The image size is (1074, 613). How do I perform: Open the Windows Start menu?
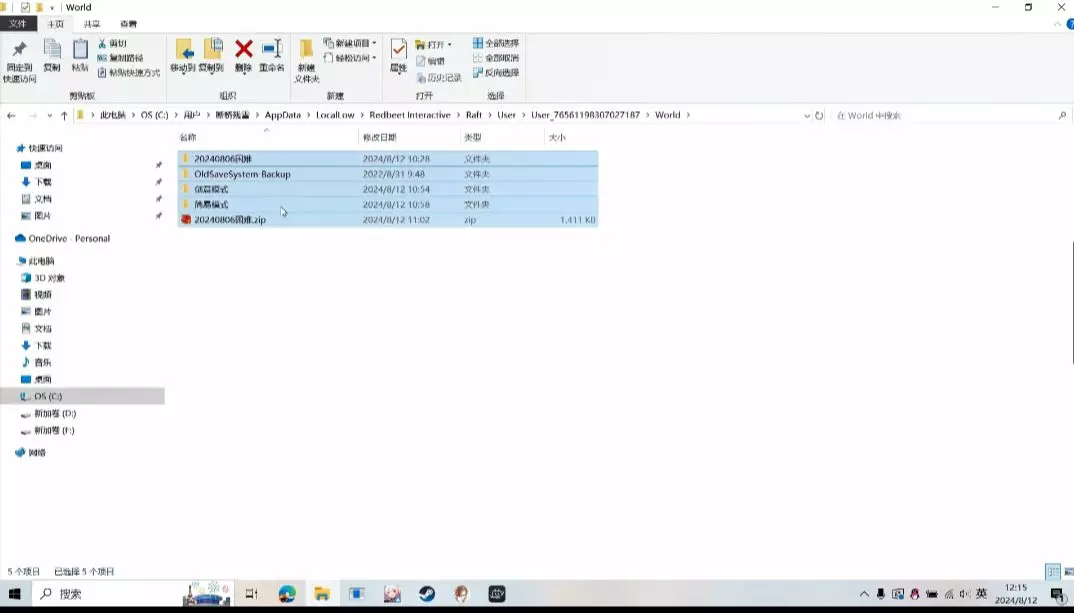click(x=14, y=594)
